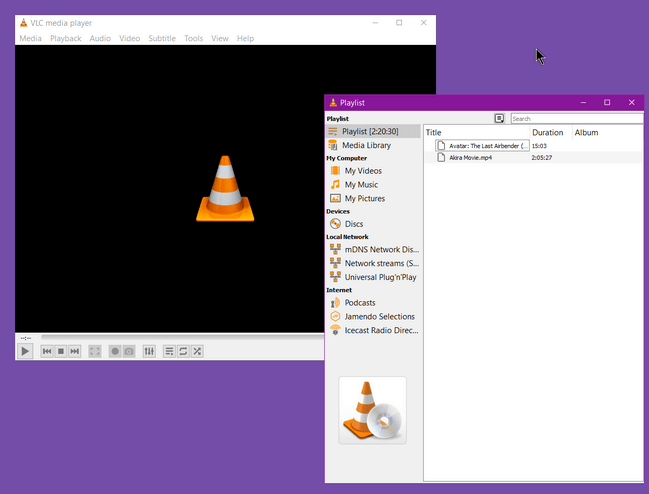Click the VLC cone logo in video area
The image size is (649, 494).
click(x=225, y=189)
